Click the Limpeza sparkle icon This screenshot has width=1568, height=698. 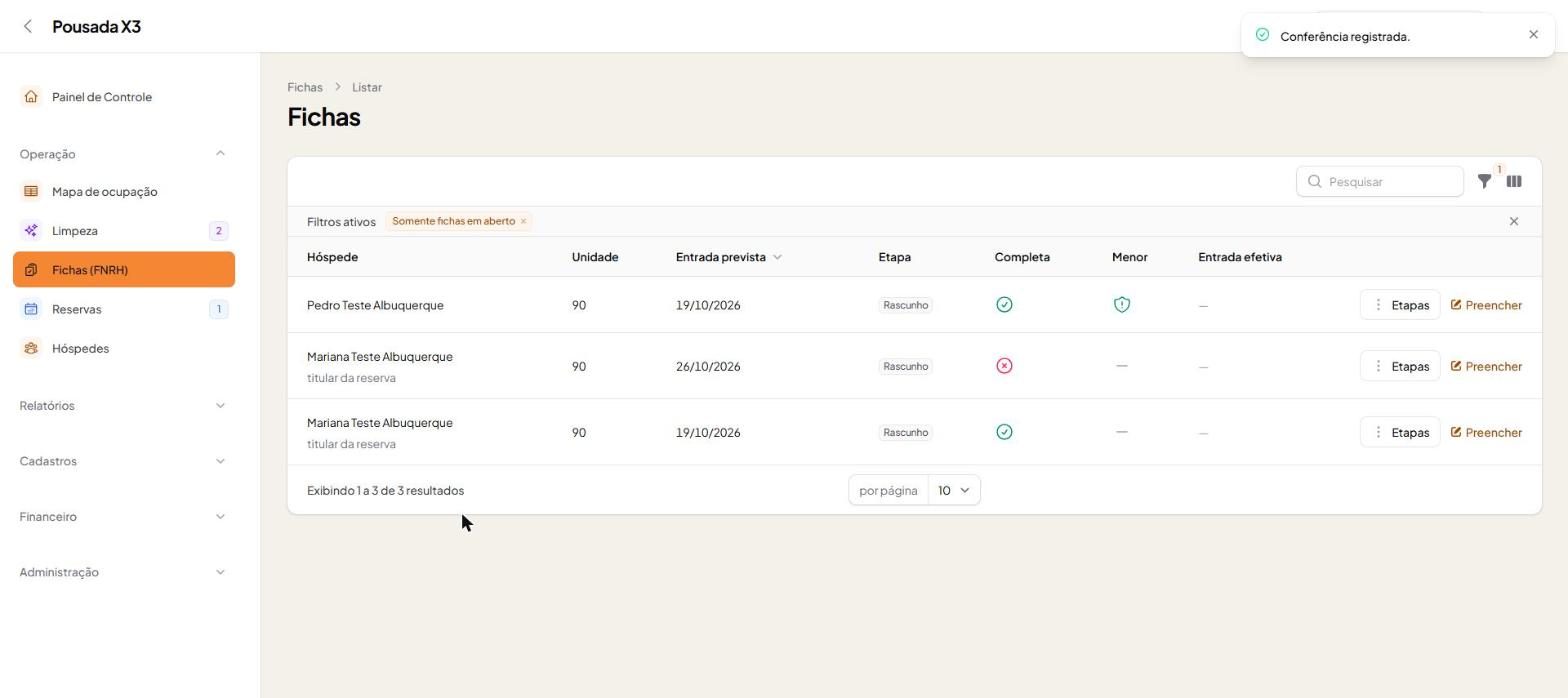click(x=31, y=231)
